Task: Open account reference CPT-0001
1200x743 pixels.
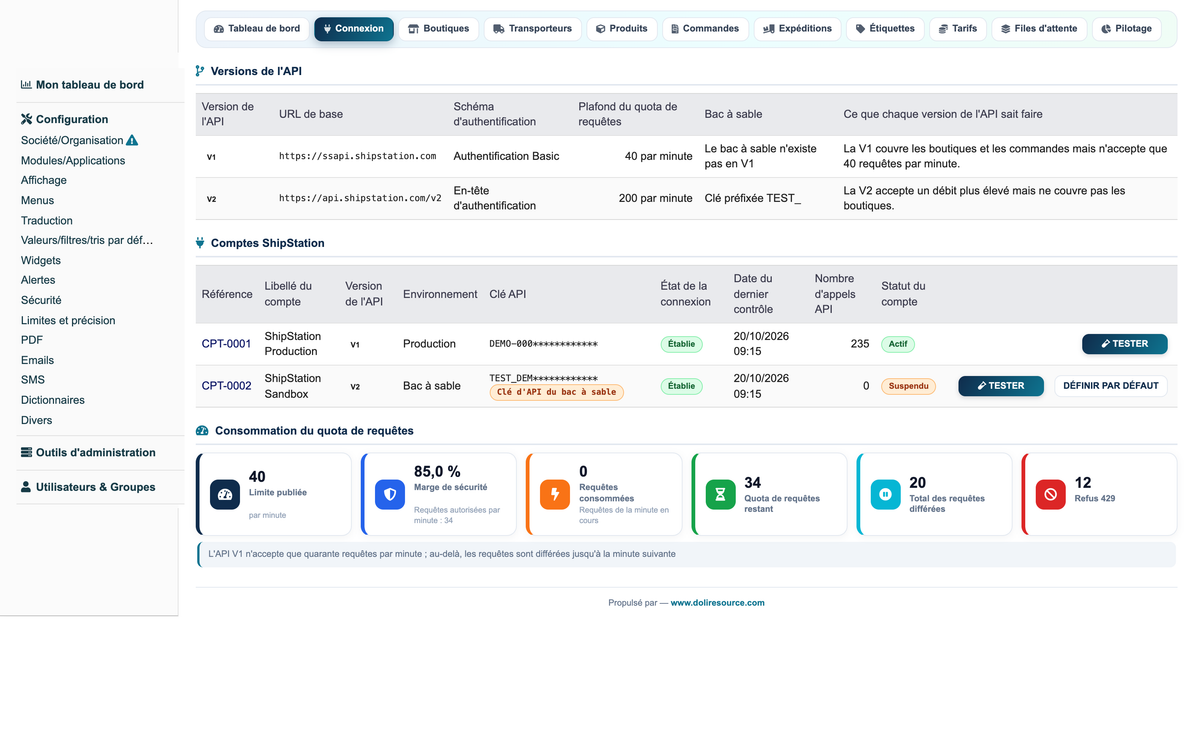Action: pos(227,344)
